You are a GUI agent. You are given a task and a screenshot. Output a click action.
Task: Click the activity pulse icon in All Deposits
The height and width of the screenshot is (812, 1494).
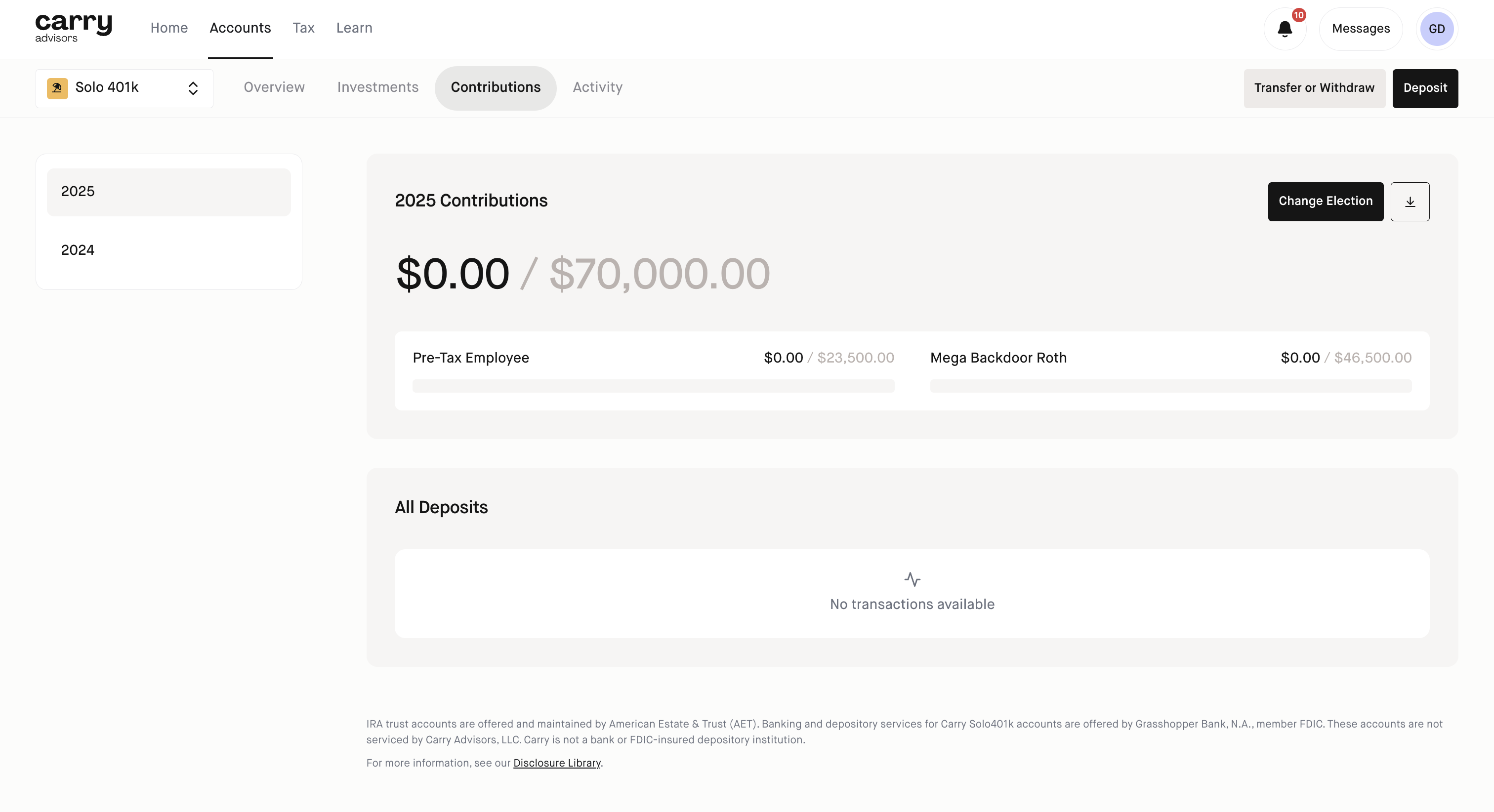coord(912,579)
